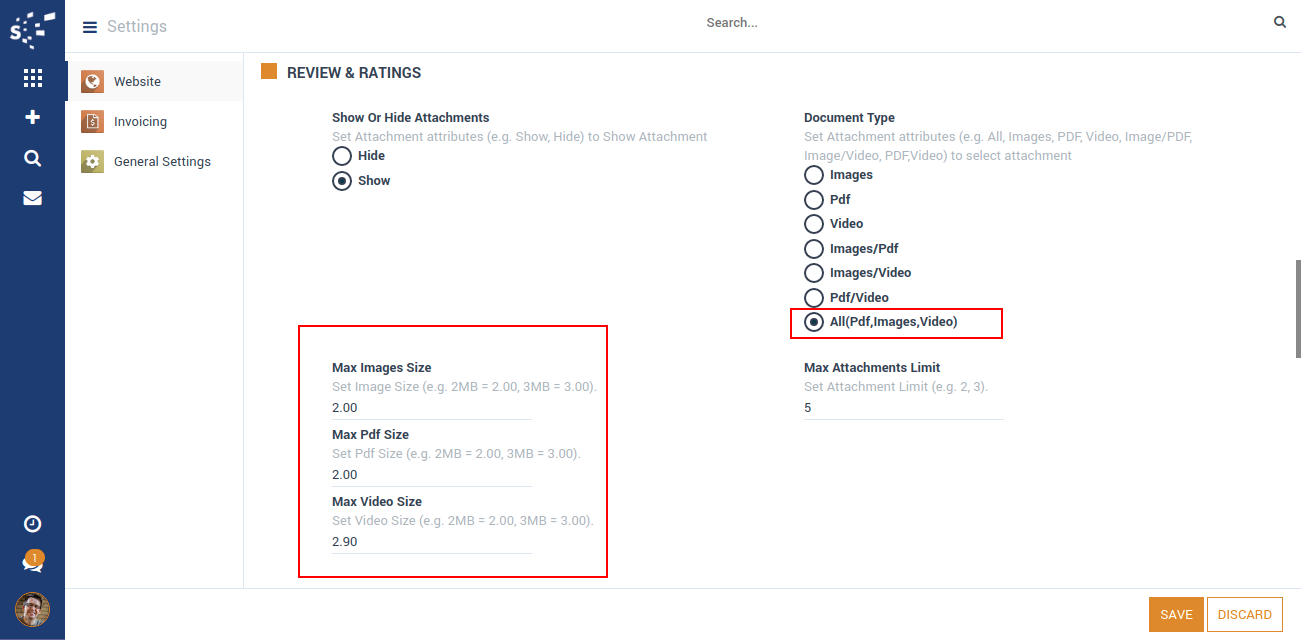Viewport: 1301px width, 640px height.
Task: Click the DISCARD button
Action: tap(1244, 615)
